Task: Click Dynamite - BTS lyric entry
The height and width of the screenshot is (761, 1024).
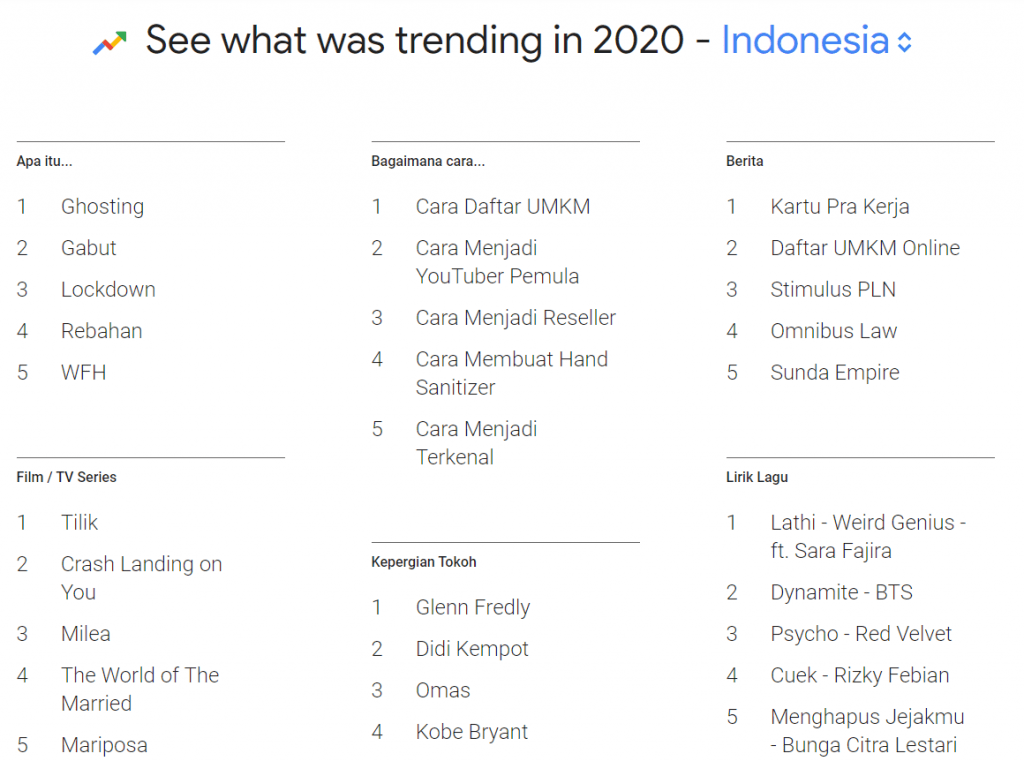Action: (841, 593)
